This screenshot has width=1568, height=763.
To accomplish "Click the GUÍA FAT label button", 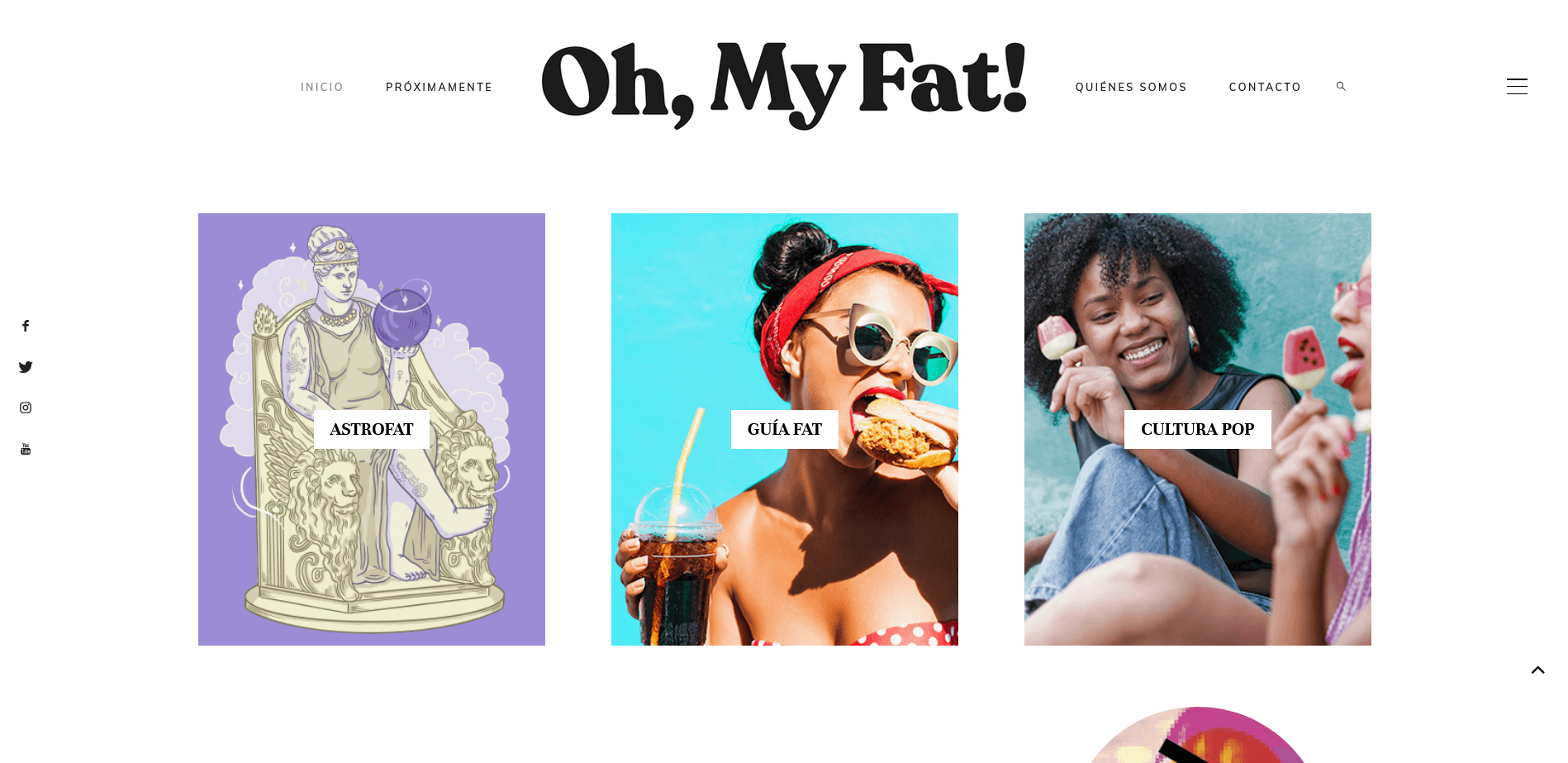I will 785,429.
